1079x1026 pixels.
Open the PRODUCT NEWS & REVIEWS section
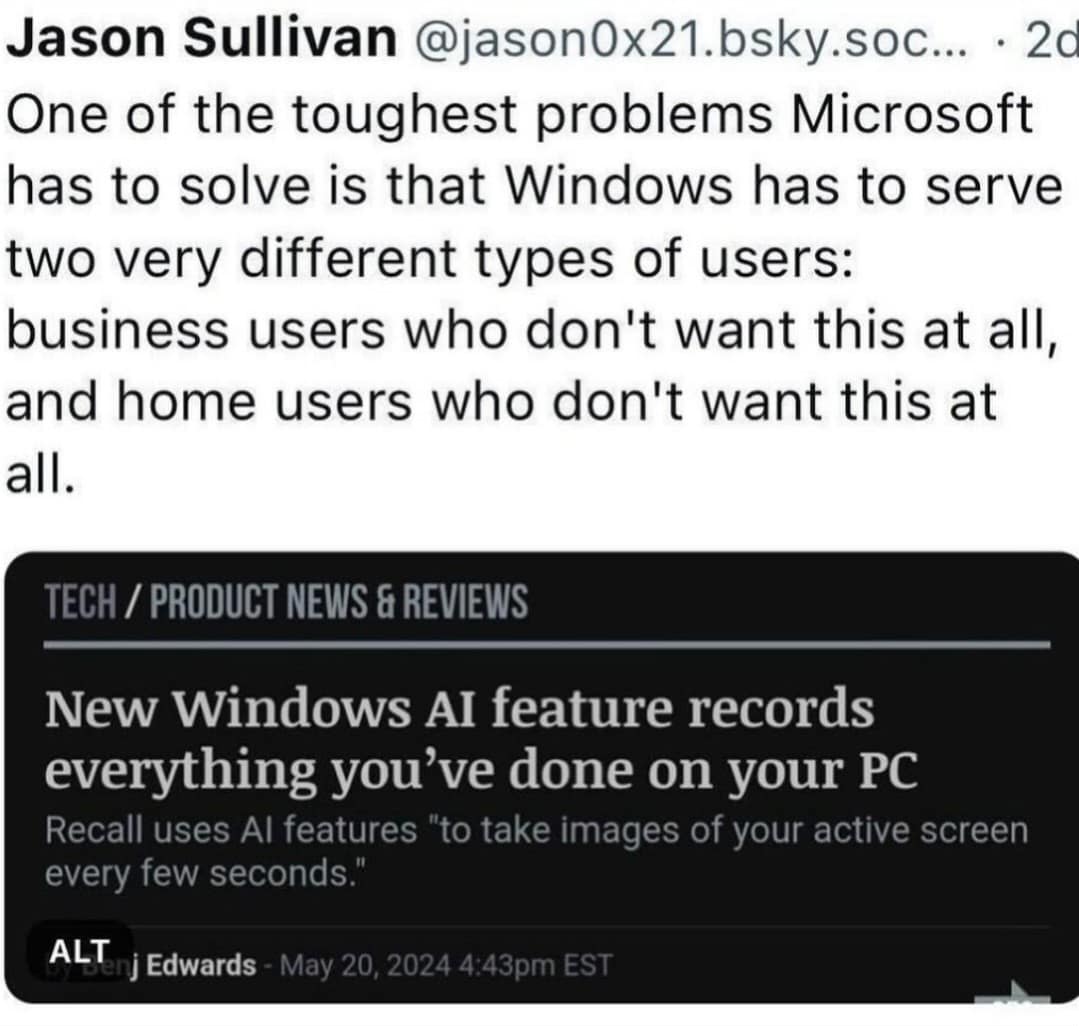pyautogui.click(x=339, y=603)
